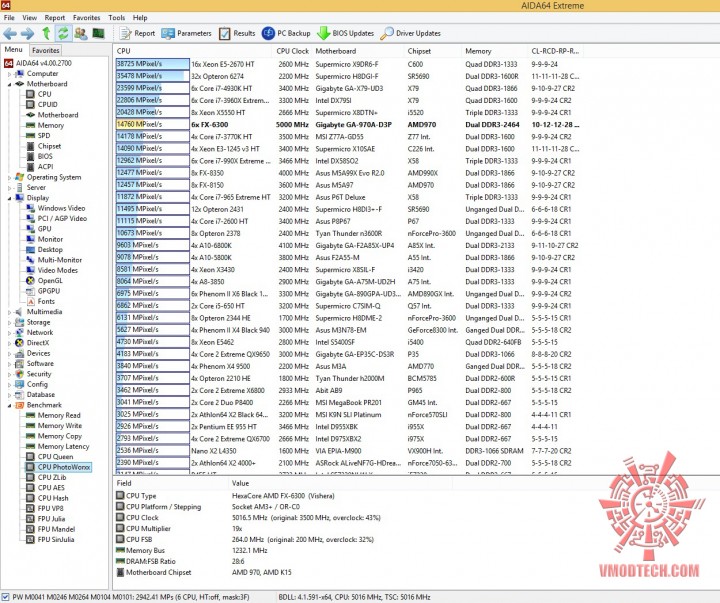
Task: Expand the Storage tree node
Action: pos(9,322)
